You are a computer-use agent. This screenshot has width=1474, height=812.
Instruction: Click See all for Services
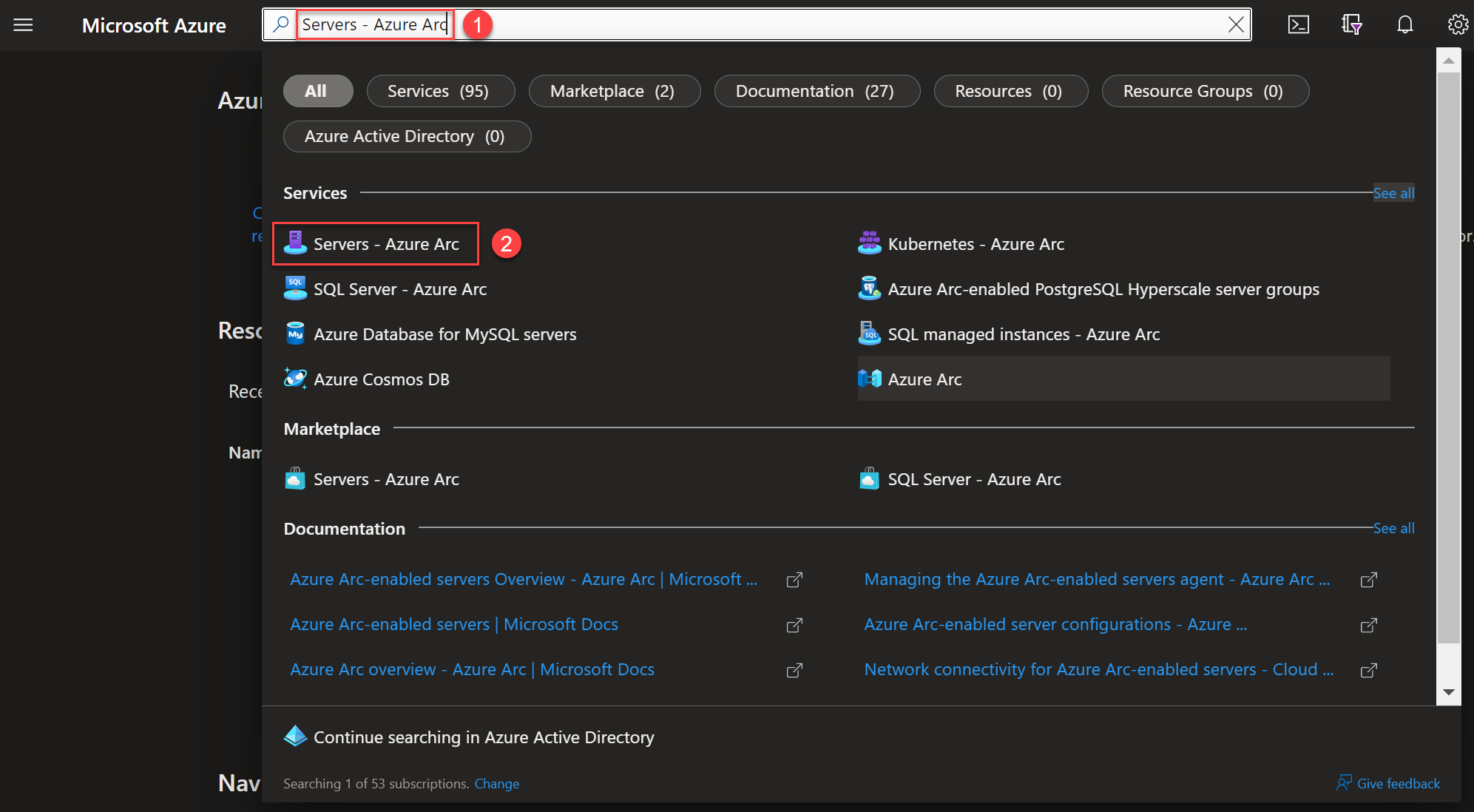click(x=1393, y=193)
